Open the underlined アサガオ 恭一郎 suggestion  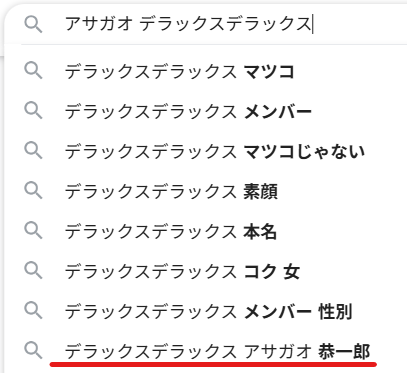point(205,351)
